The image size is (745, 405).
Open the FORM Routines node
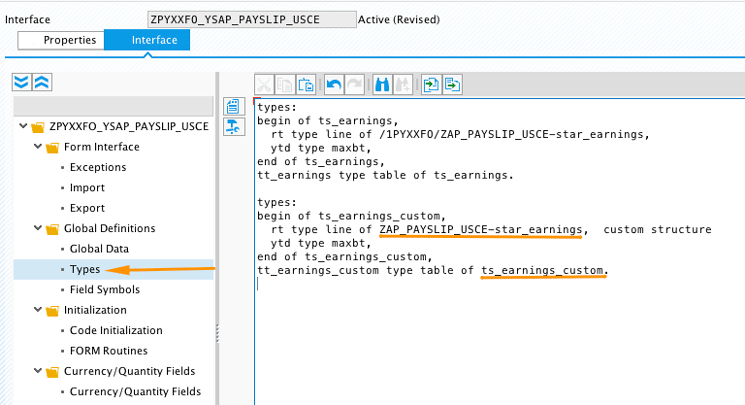[109, 351]
